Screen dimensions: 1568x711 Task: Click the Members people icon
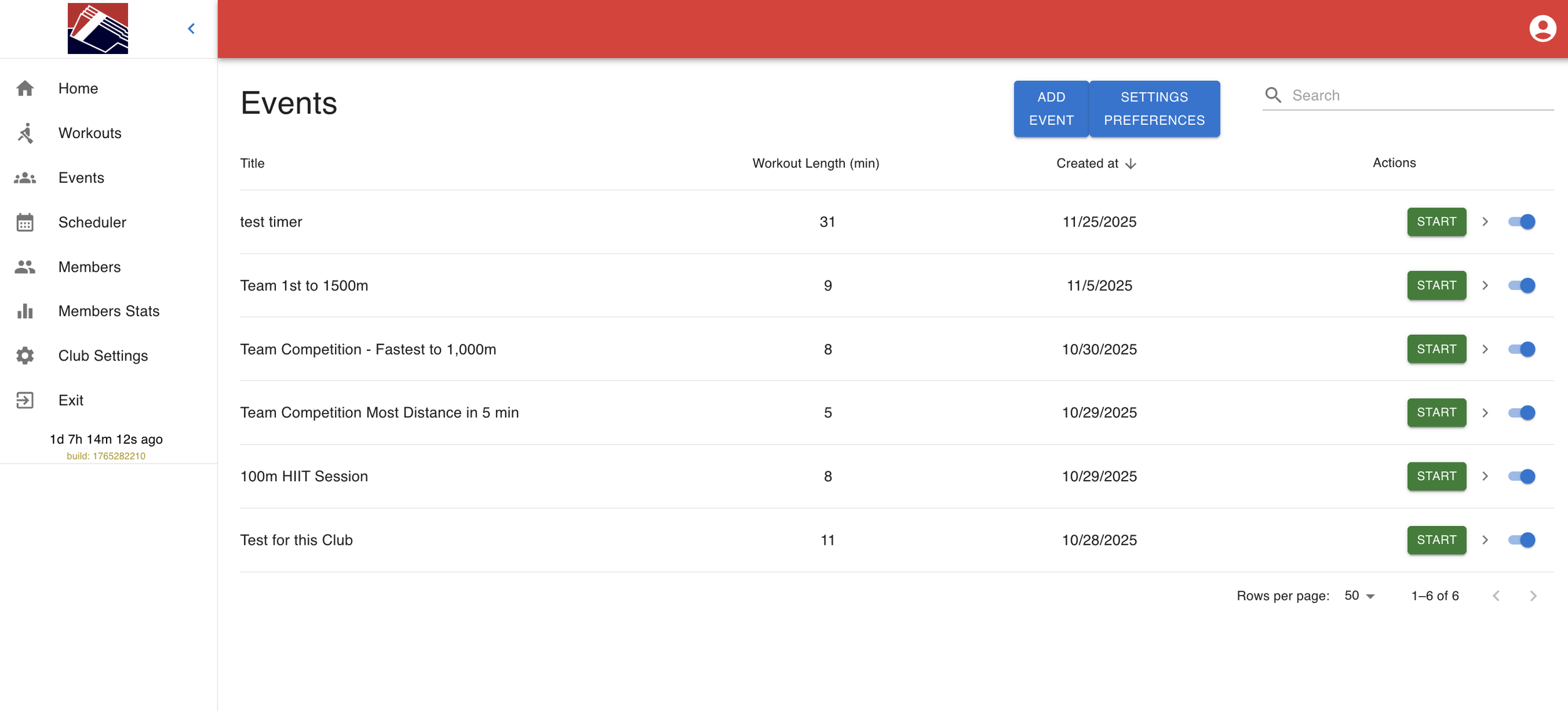[25, 267]
